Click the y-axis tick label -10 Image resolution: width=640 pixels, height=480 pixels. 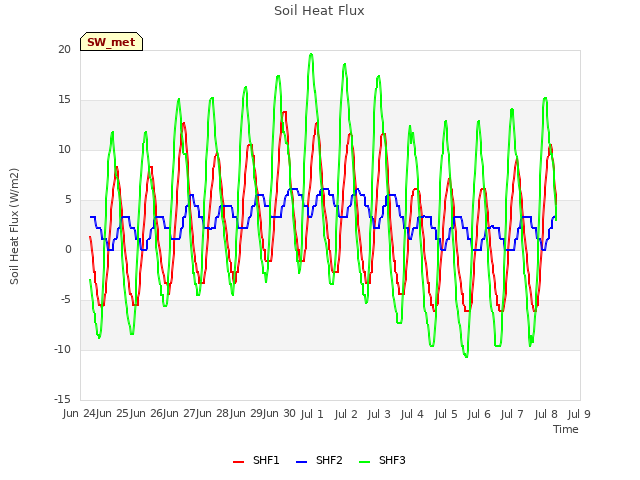tap(62, 349)
